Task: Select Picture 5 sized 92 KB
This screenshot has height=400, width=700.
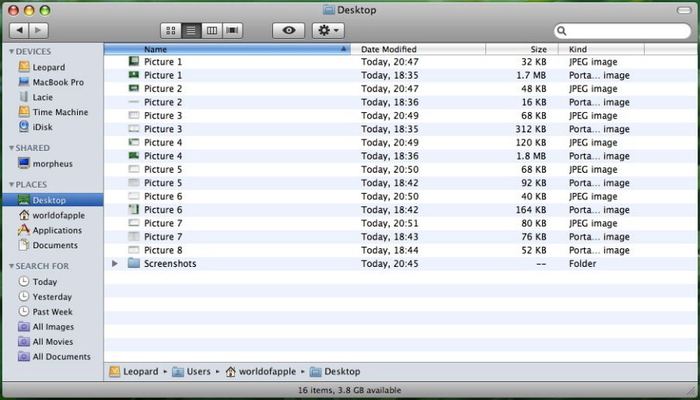Action: click(x=400, y=183)
